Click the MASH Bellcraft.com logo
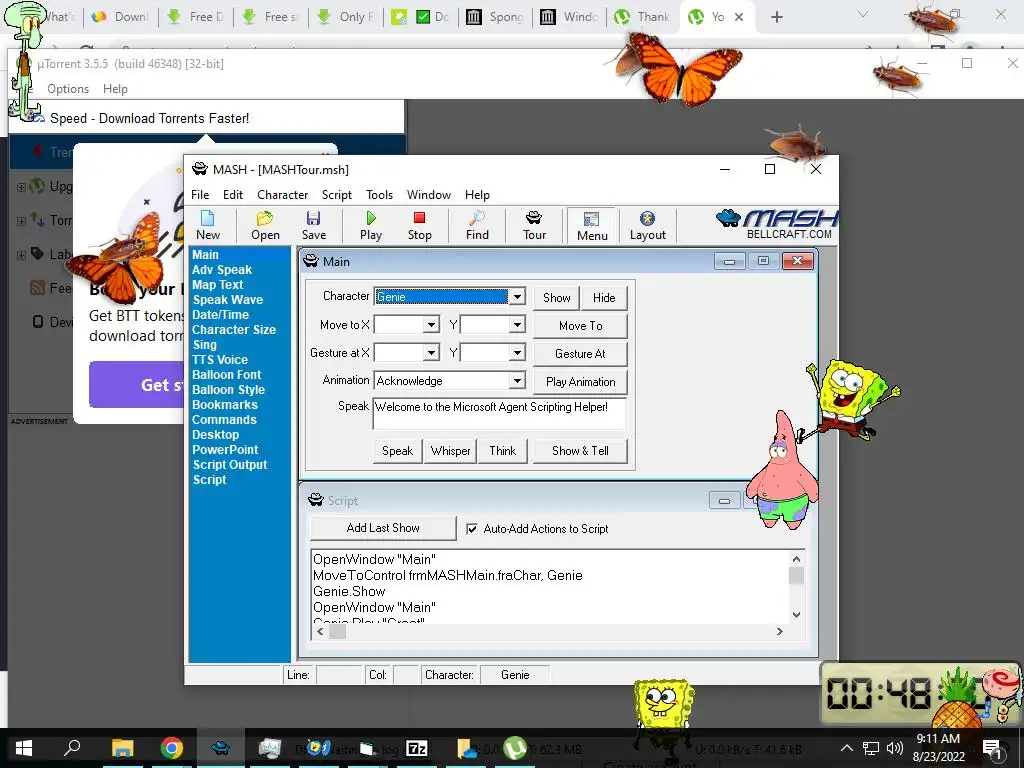 click(776, 224)
